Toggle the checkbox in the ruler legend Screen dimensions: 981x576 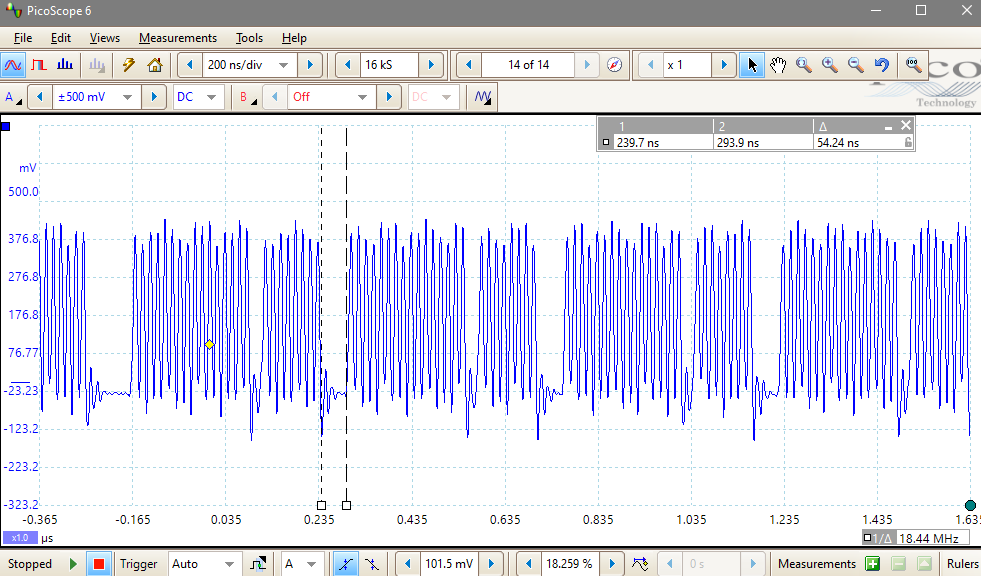[x=606, y=142]
